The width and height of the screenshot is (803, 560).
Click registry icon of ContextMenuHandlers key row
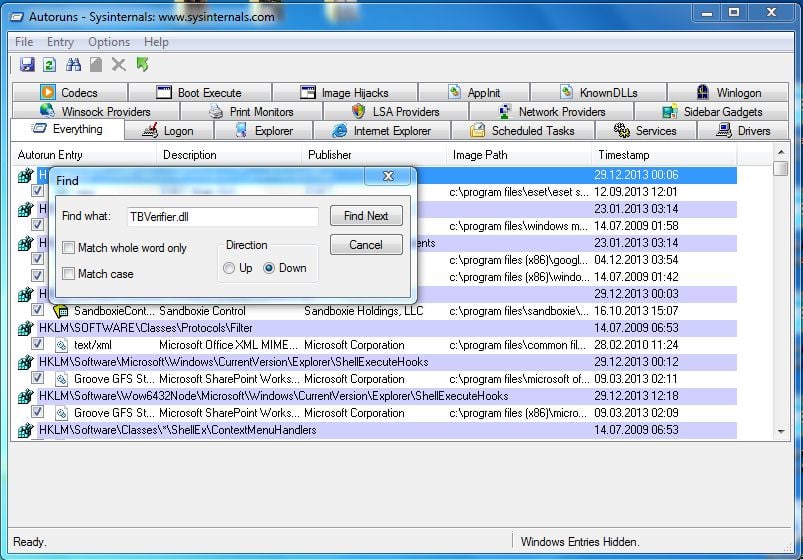coord(25,430)
